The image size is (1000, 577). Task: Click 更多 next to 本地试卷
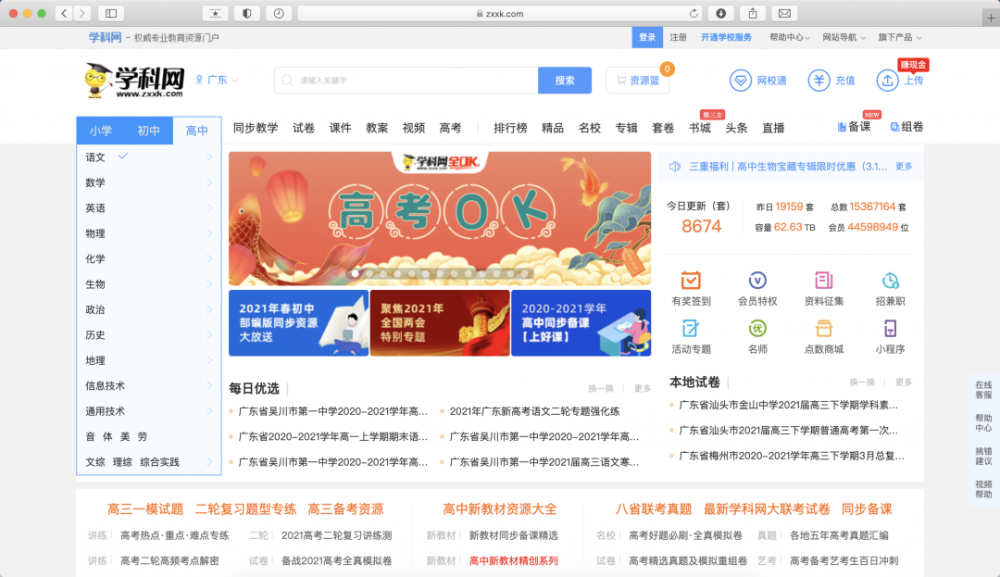click(904, 382)
